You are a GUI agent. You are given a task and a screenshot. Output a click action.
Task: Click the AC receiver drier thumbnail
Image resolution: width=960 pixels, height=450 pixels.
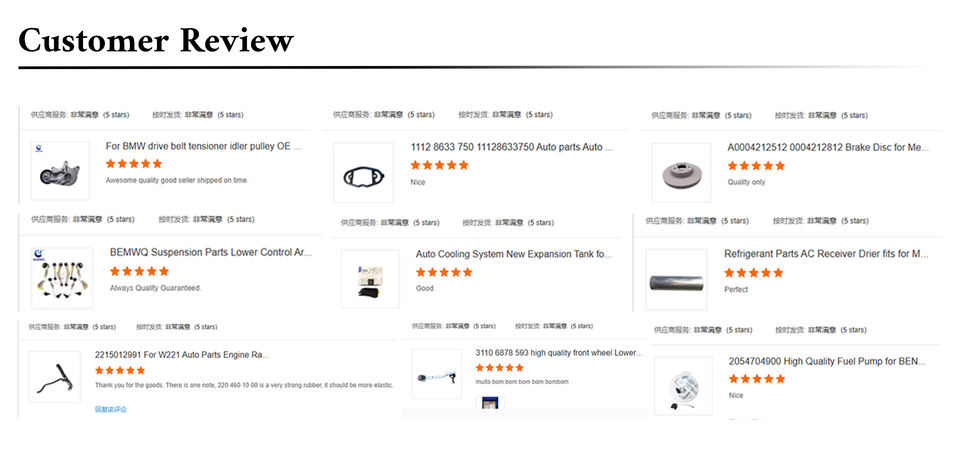[676, 280]
